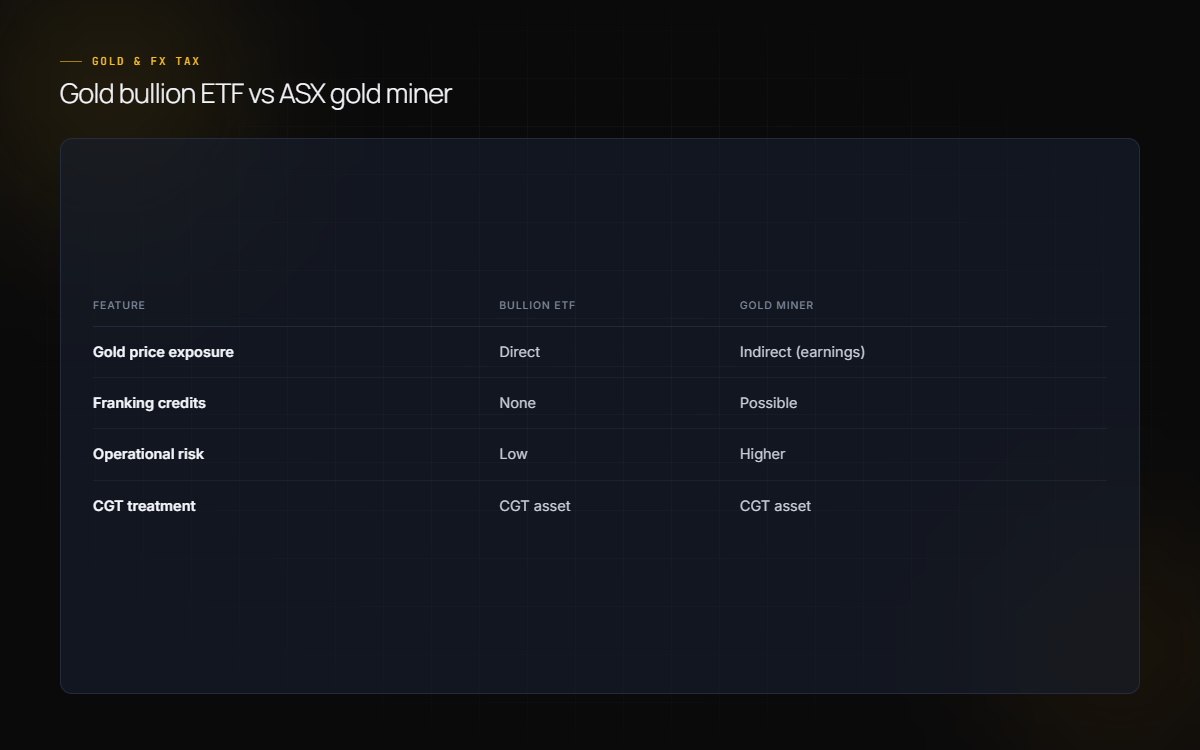Click the 'Indirect (earnings)' cell
Image resolution: width=1200 pixels, height=750 pixels.
pyautogui.click(x=802, y=352)
